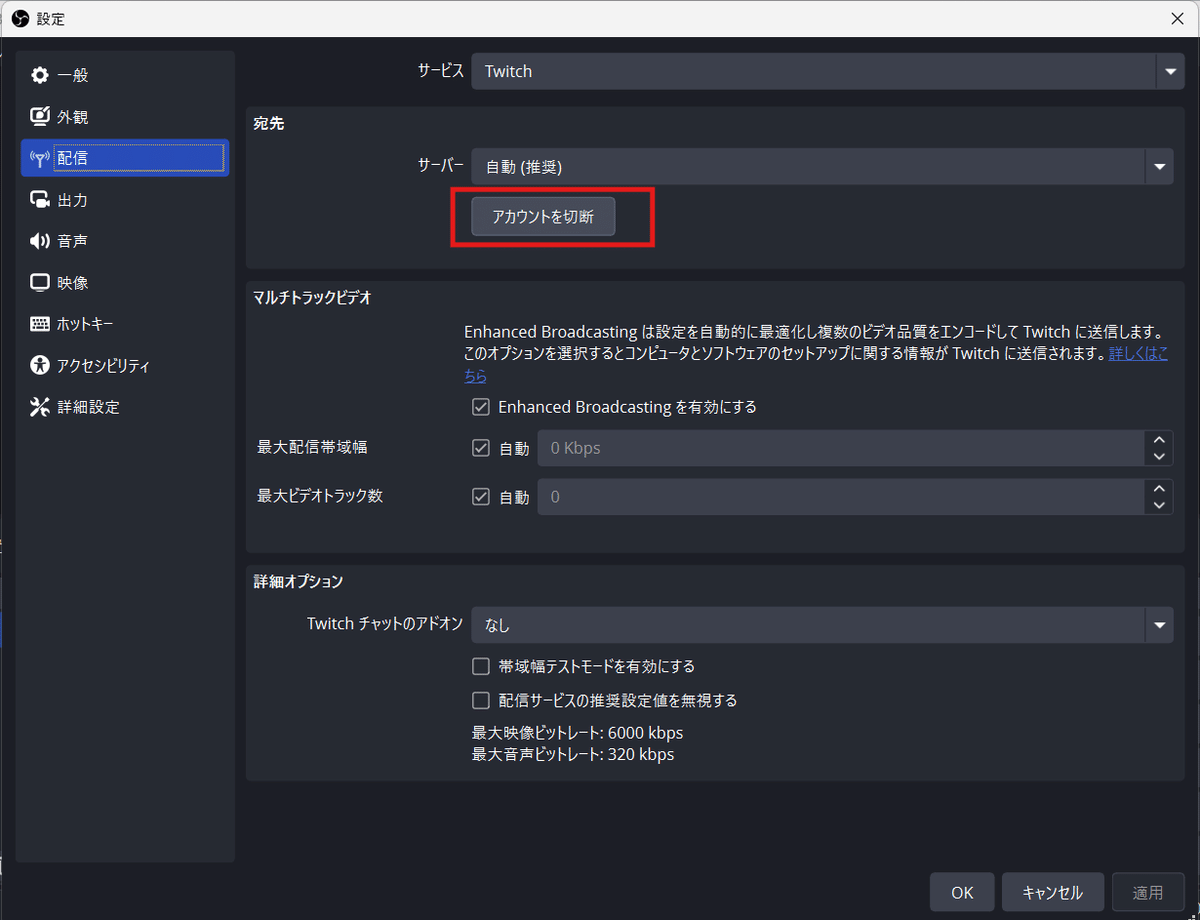Open the サービス dropdown showing Twitch
This screenshot has width=1200, height=920.
point(827,71)
